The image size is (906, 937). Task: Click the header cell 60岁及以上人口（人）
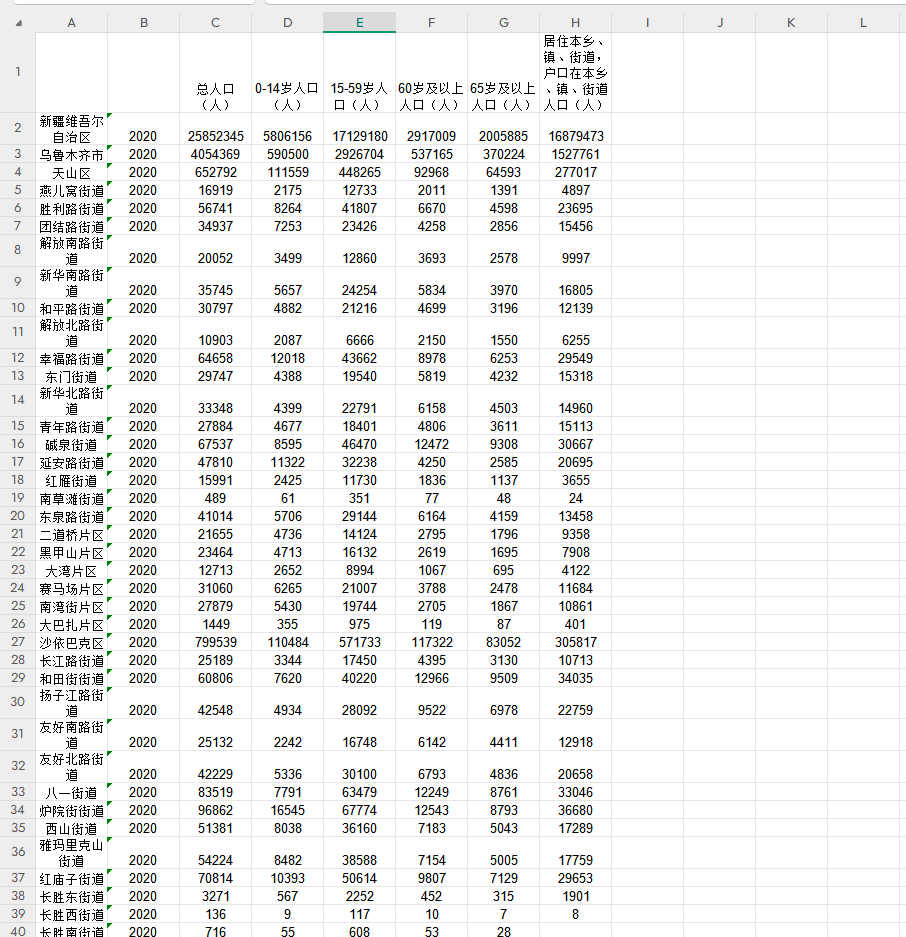[431, 72]
